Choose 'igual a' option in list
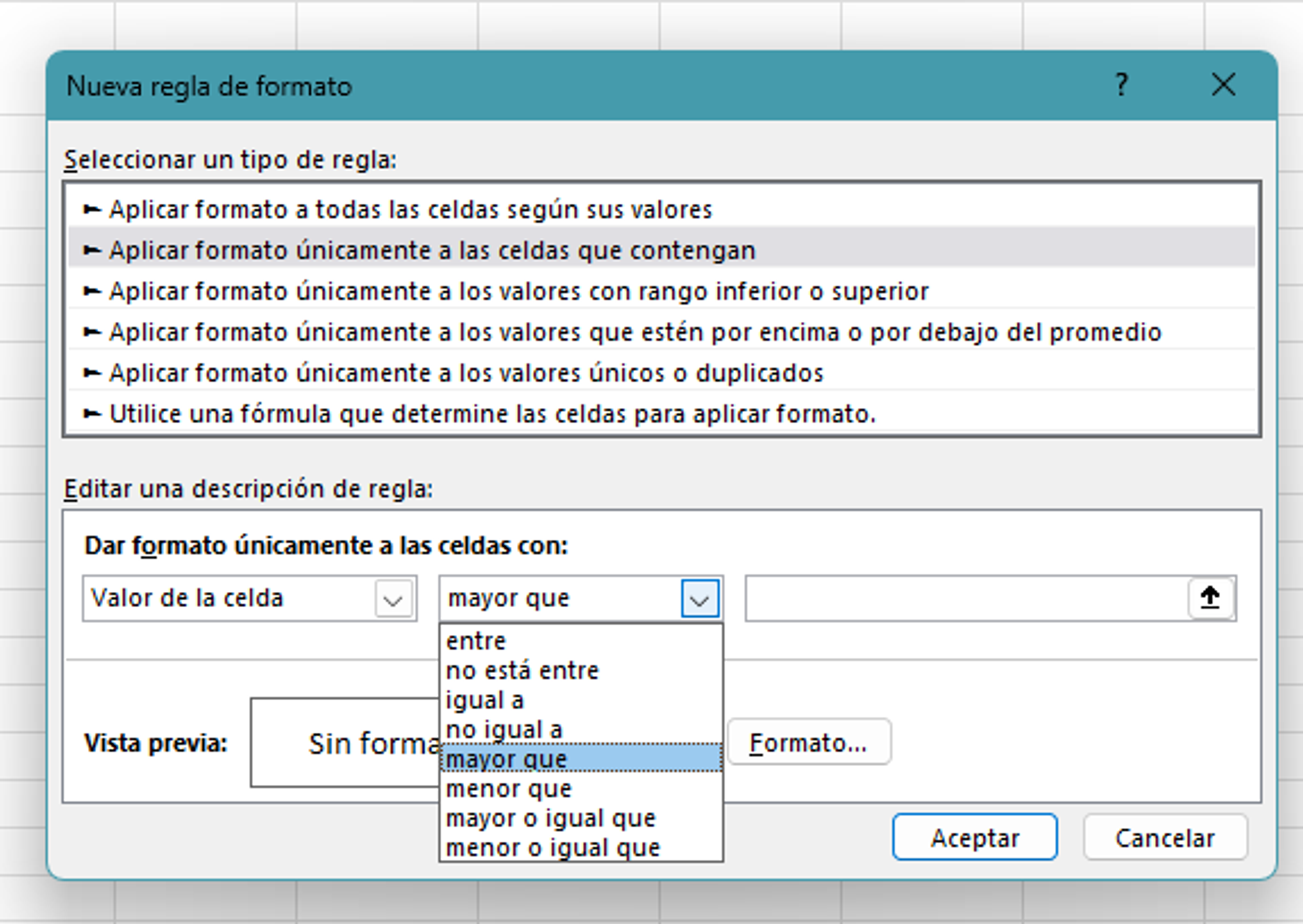1303x924 pixels. point(582,700)
